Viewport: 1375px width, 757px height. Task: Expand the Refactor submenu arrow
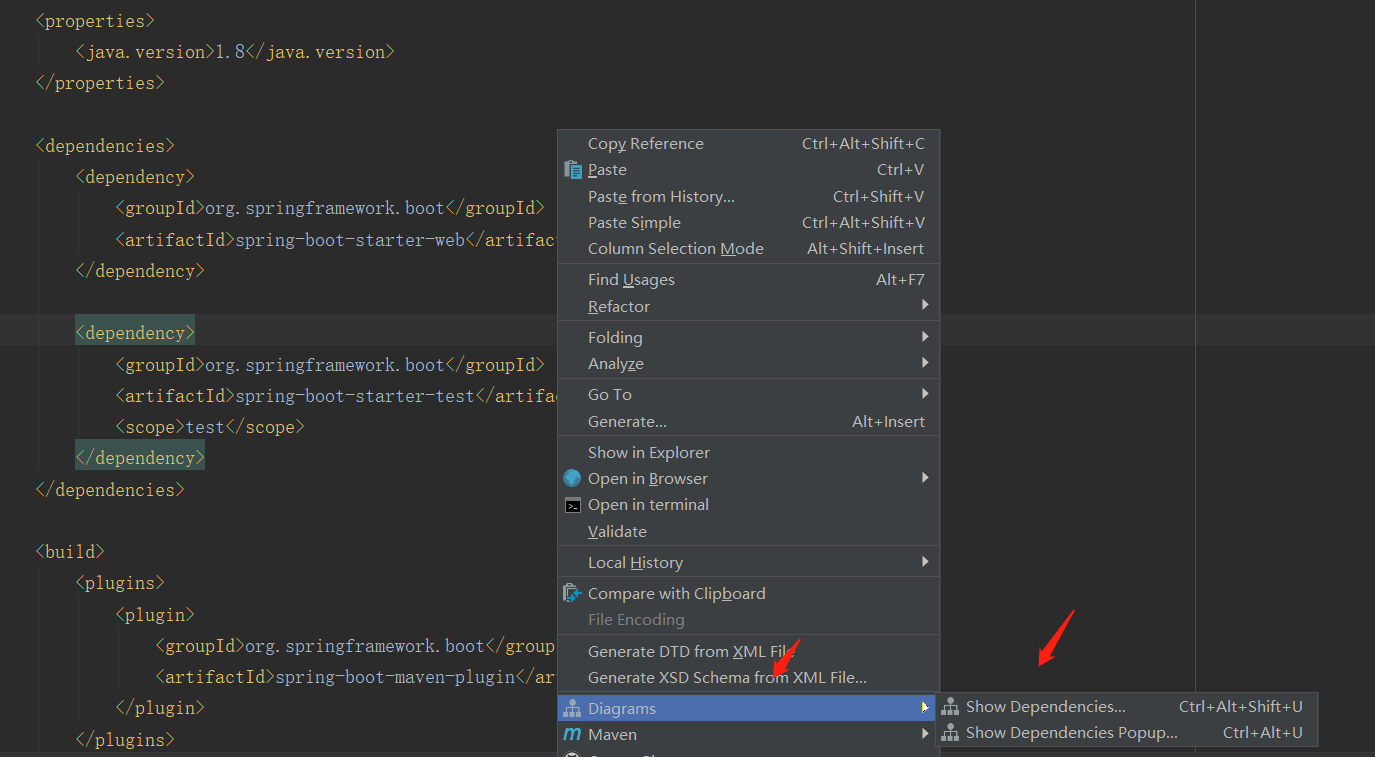click(925, 305)
